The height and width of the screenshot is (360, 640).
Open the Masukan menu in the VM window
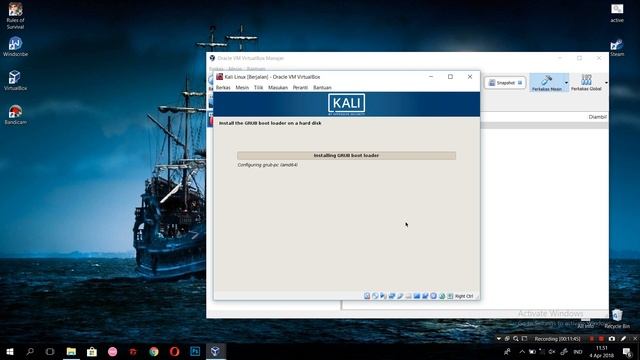(278, 87)
